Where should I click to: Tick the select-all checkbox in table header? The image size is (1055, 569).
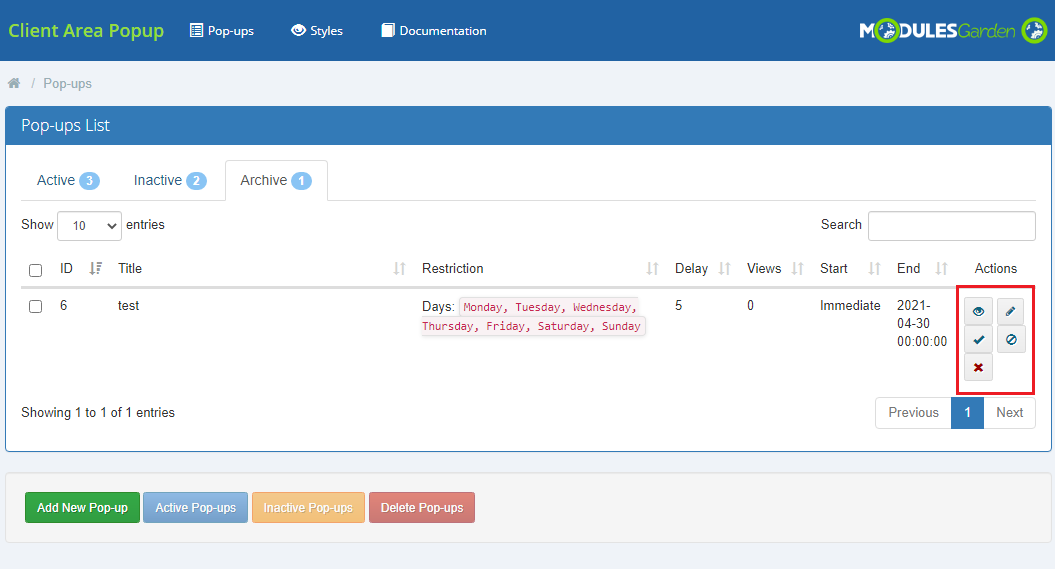click(36, 270)
